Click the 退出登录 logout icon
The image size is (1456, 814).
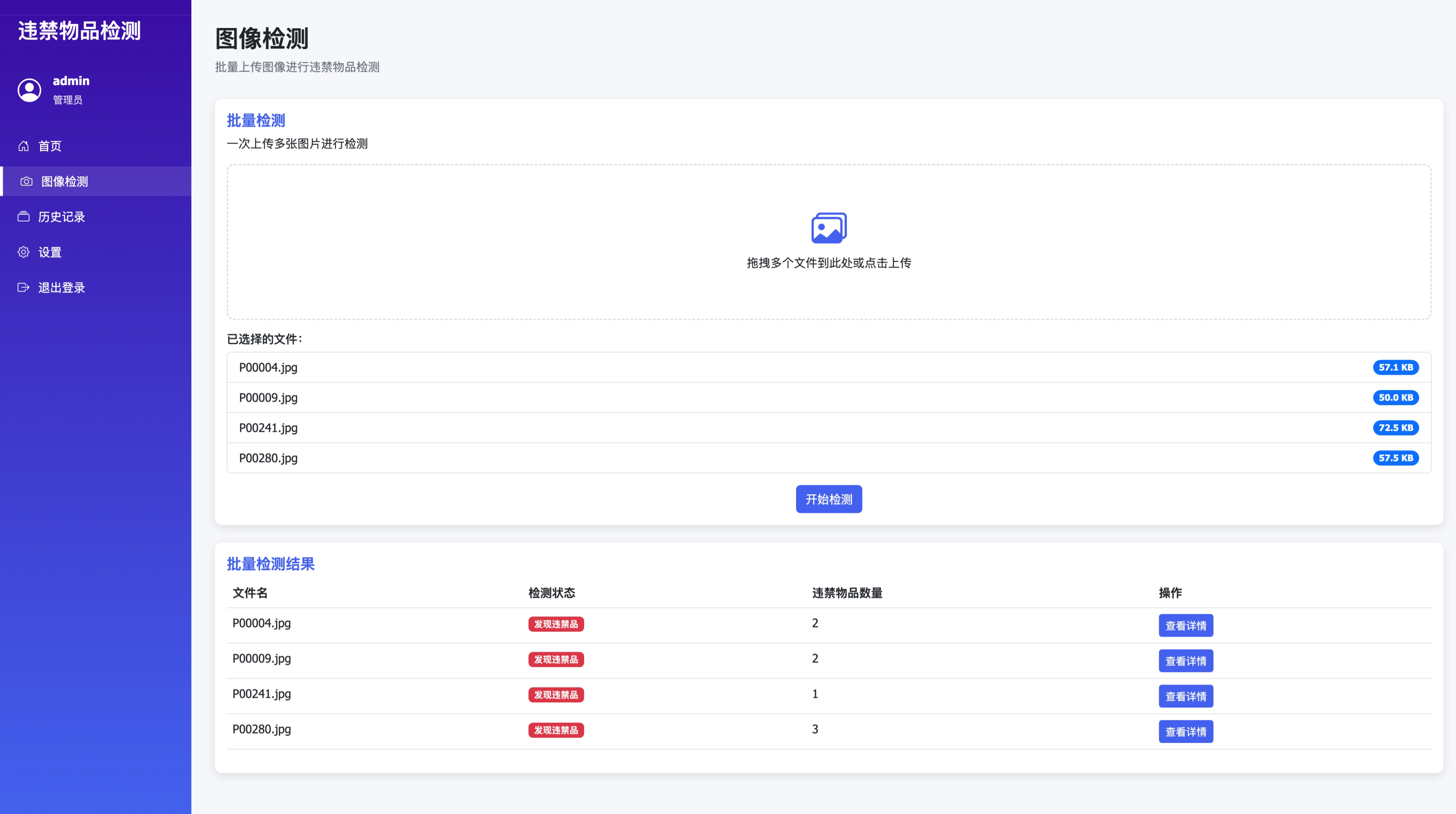pyautogui.click(x=23, y=288)
